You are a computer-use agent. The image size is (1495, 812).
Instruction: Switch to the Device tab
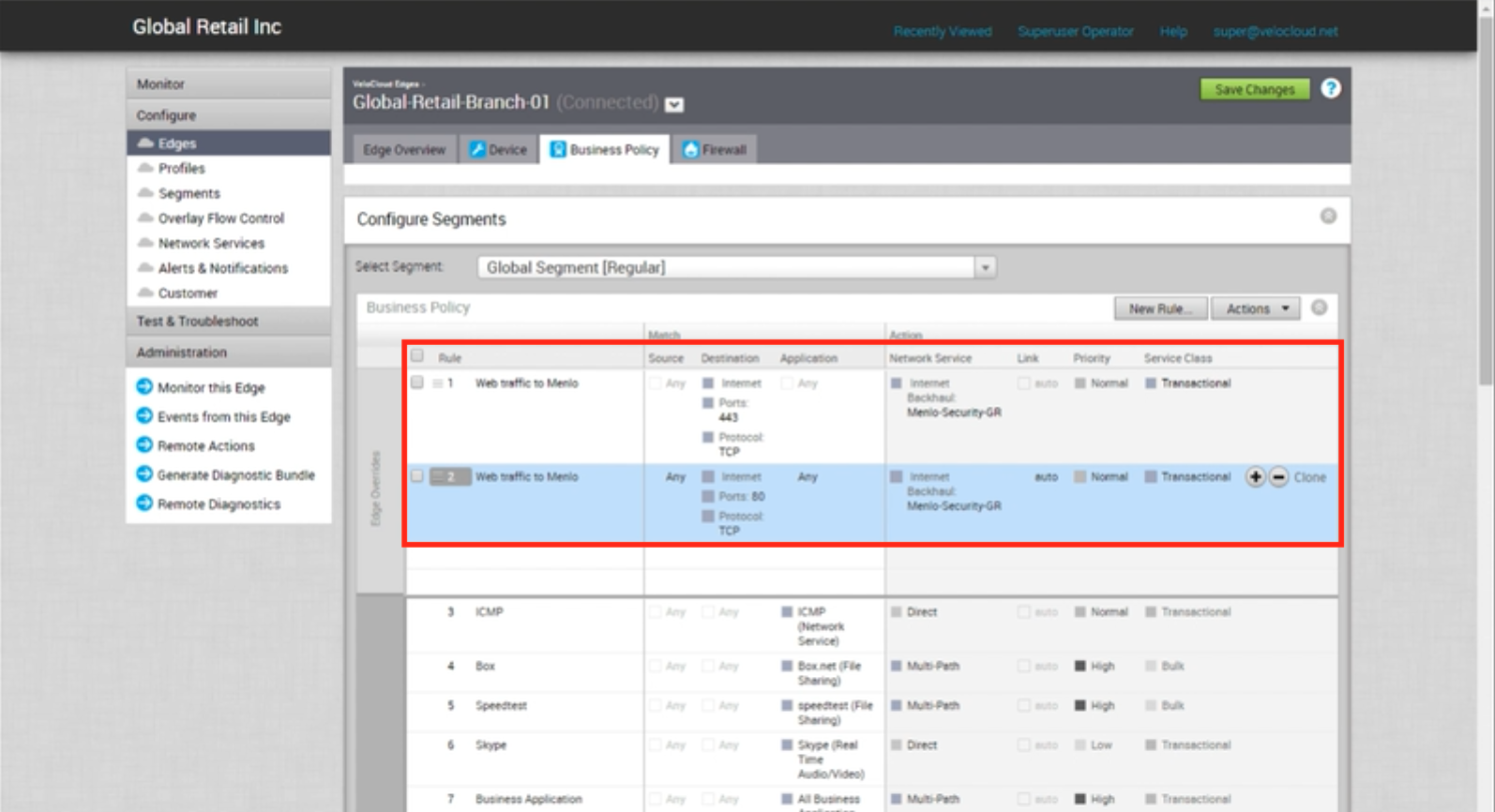click(499, 150)
